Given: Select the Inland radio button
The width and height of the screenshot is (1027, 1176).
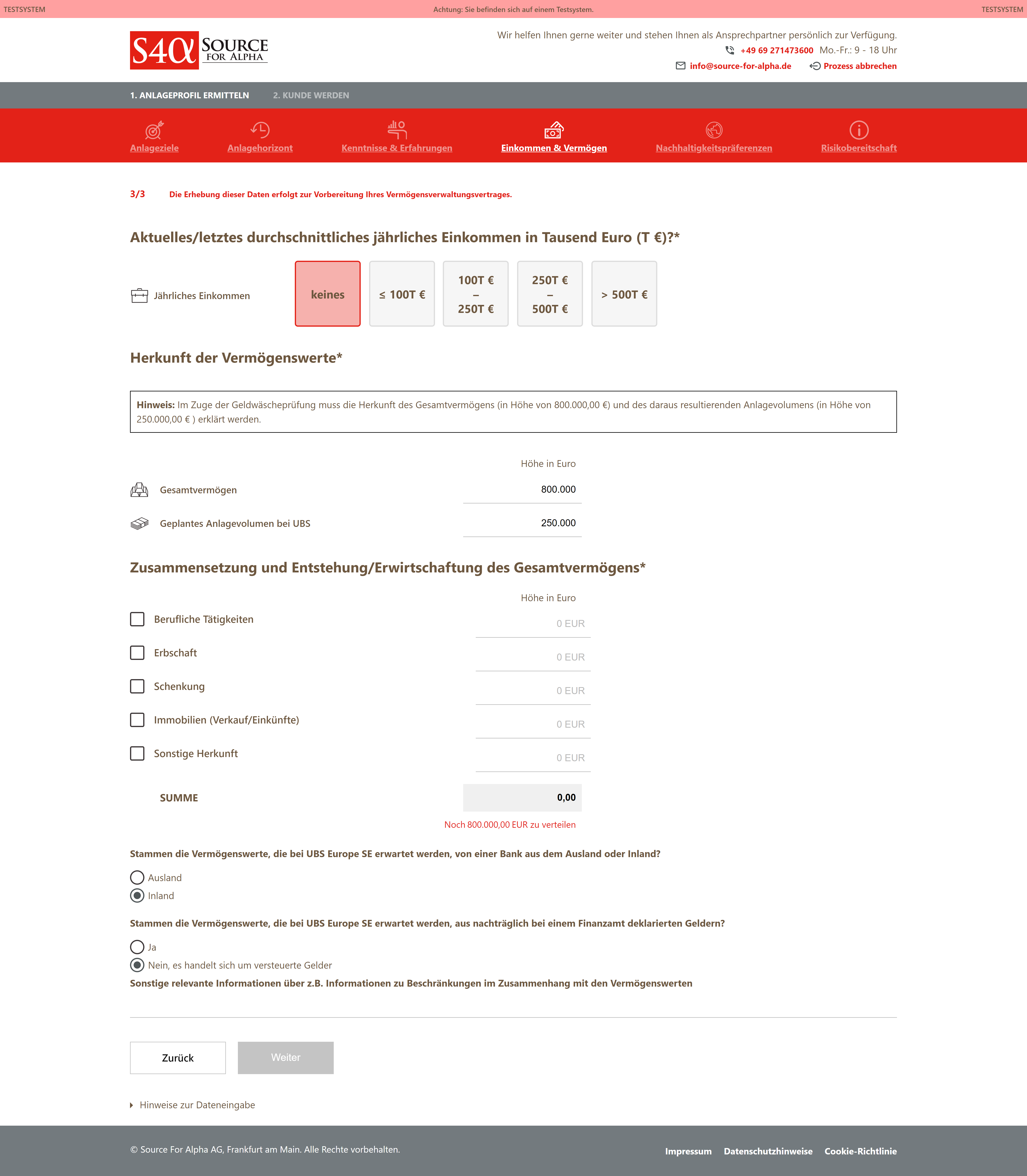Looking at the screenshot, I should 137,896.
